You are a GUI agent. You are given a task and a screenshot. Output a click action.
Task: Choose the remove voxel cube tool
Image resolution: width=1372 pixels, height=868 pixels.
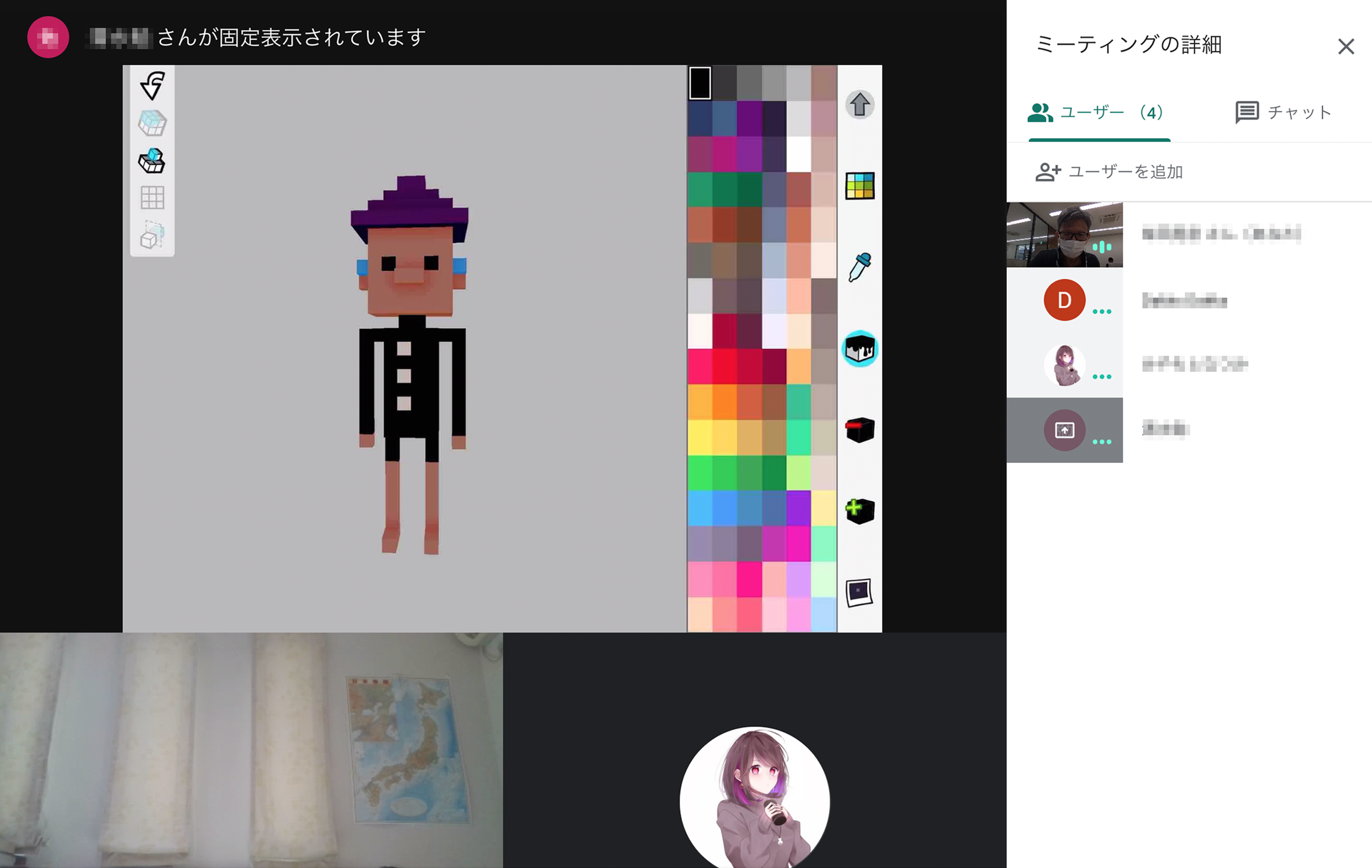859,430
